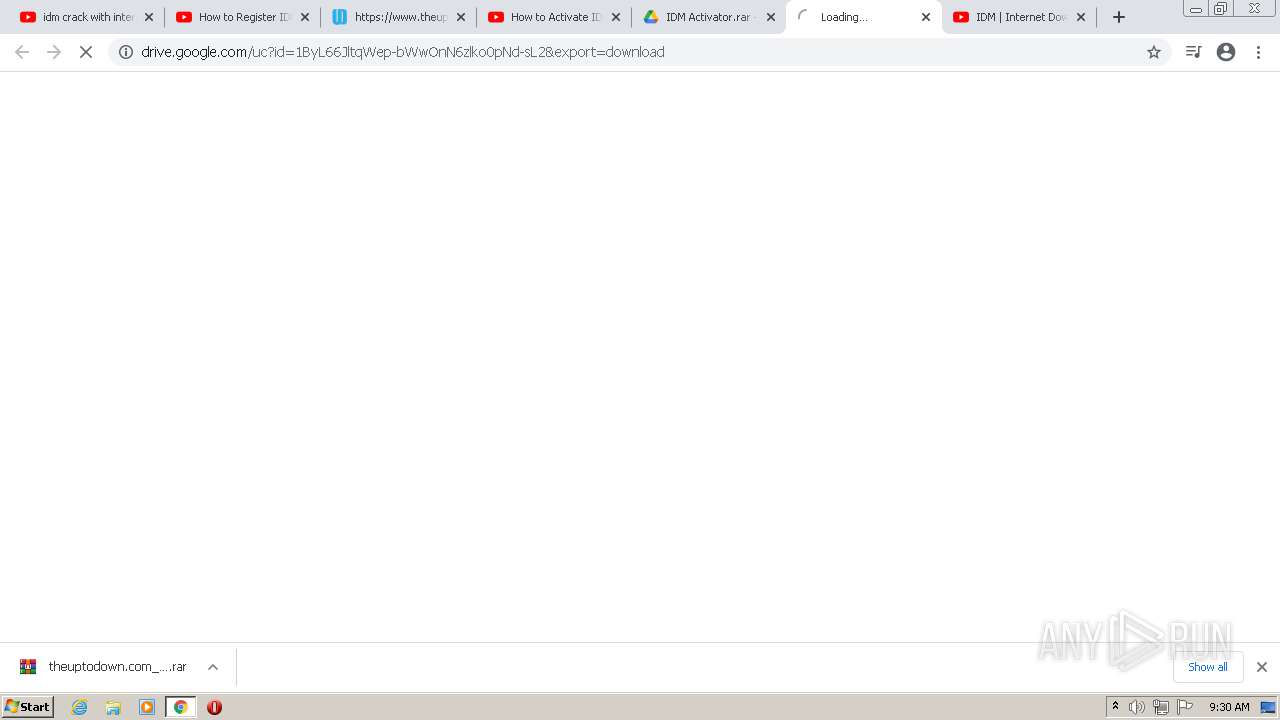The width and height of the screenshot is (1280, 720).
Task: Close the 'How to Activate ID' tab
Action: (x=616, y=17)
